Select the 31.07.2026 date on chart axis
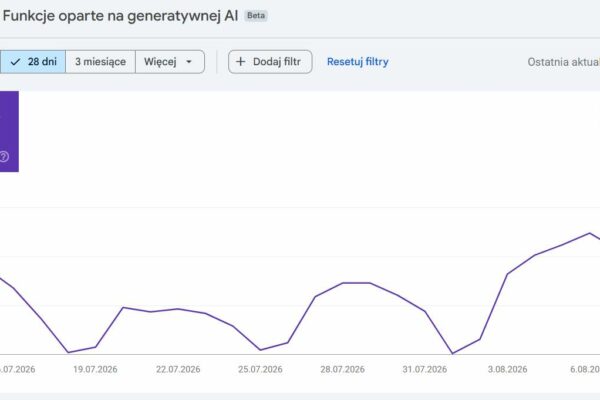This screenshot has height=400, width=600. coord(425,369)
